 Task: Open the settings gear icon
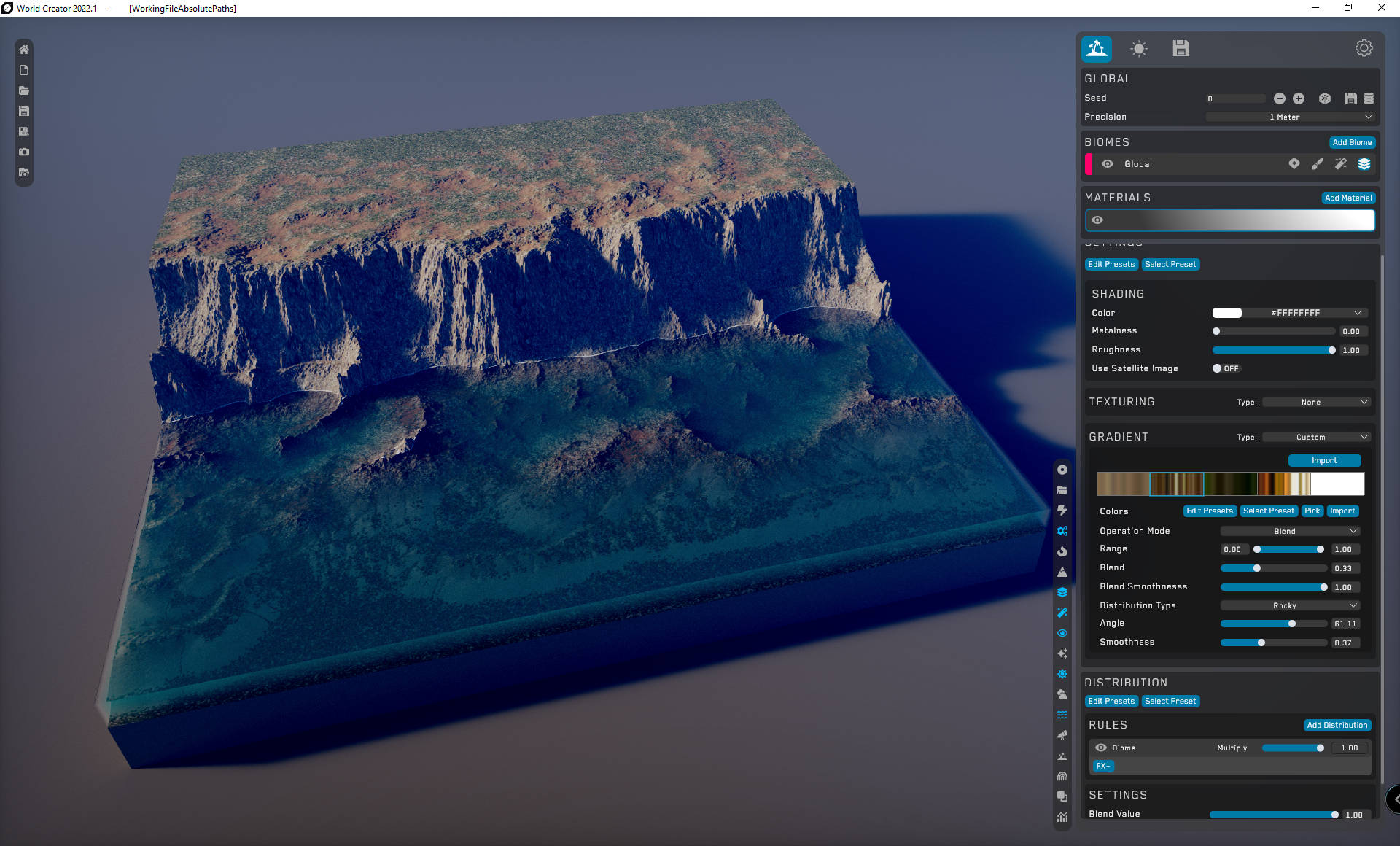point(1364,48)
